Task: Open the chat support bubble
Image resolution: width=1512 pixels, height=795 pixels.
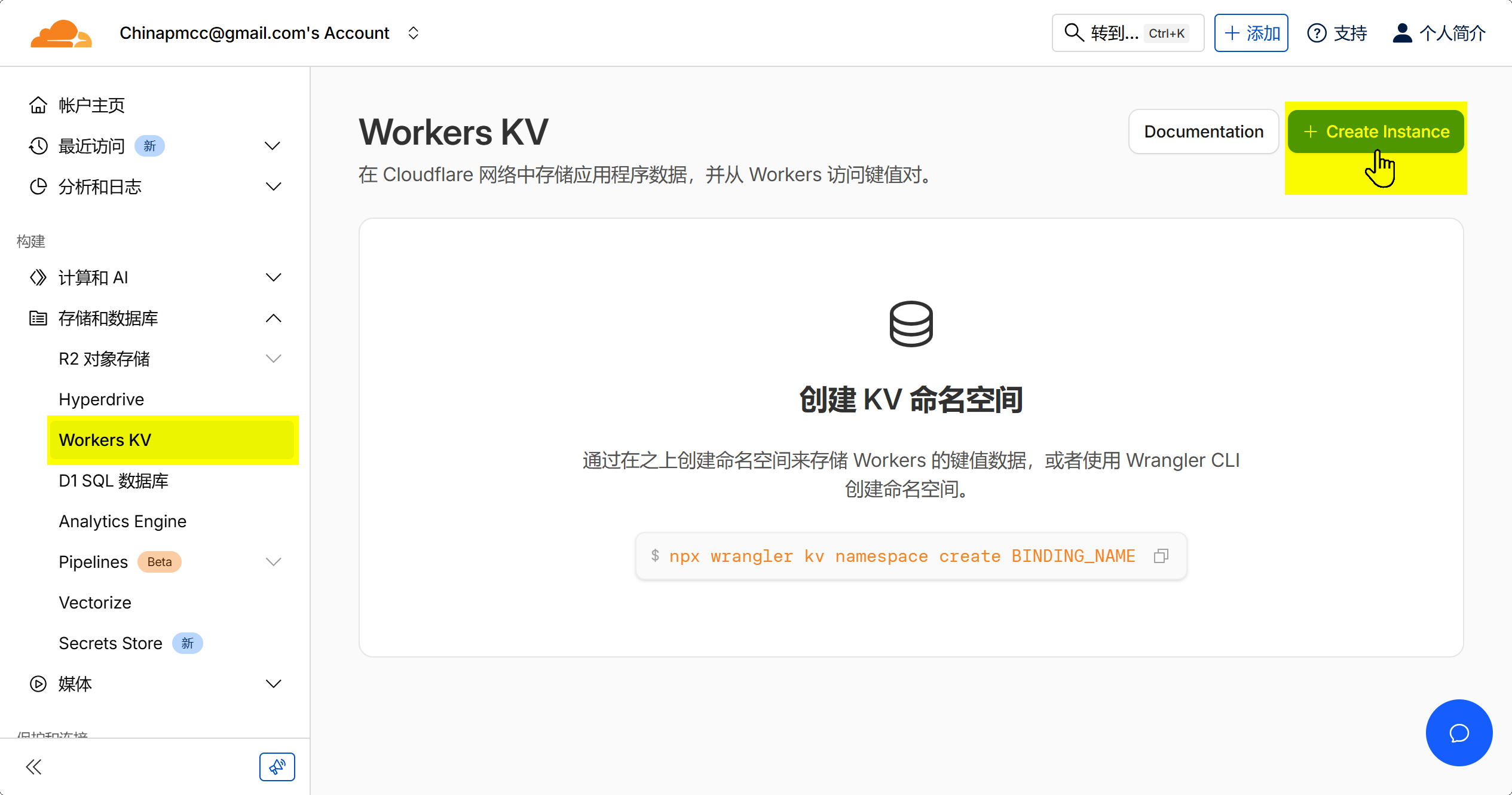Action: click(1458, 733)
